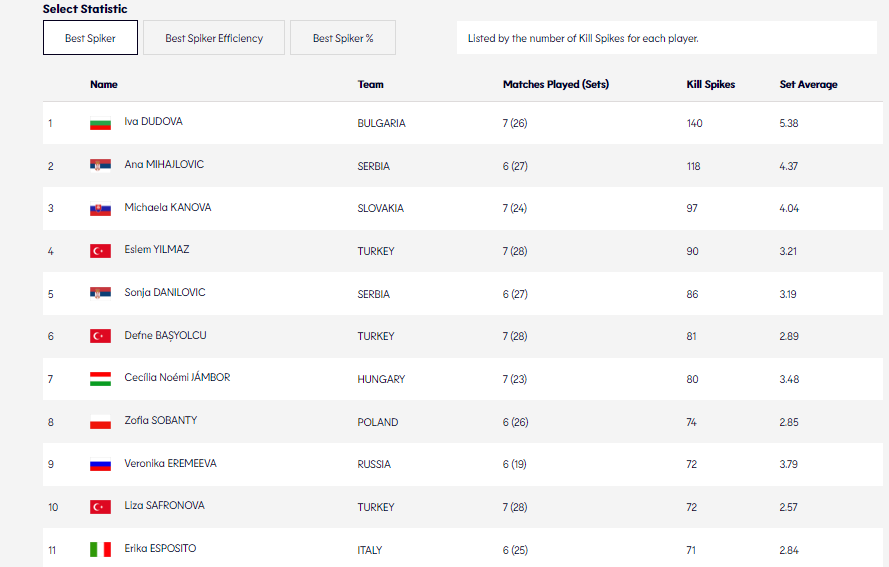Screen dimensions: 889x567
Task: Click the Set Average column header
Action: click(x=808, y=85)
